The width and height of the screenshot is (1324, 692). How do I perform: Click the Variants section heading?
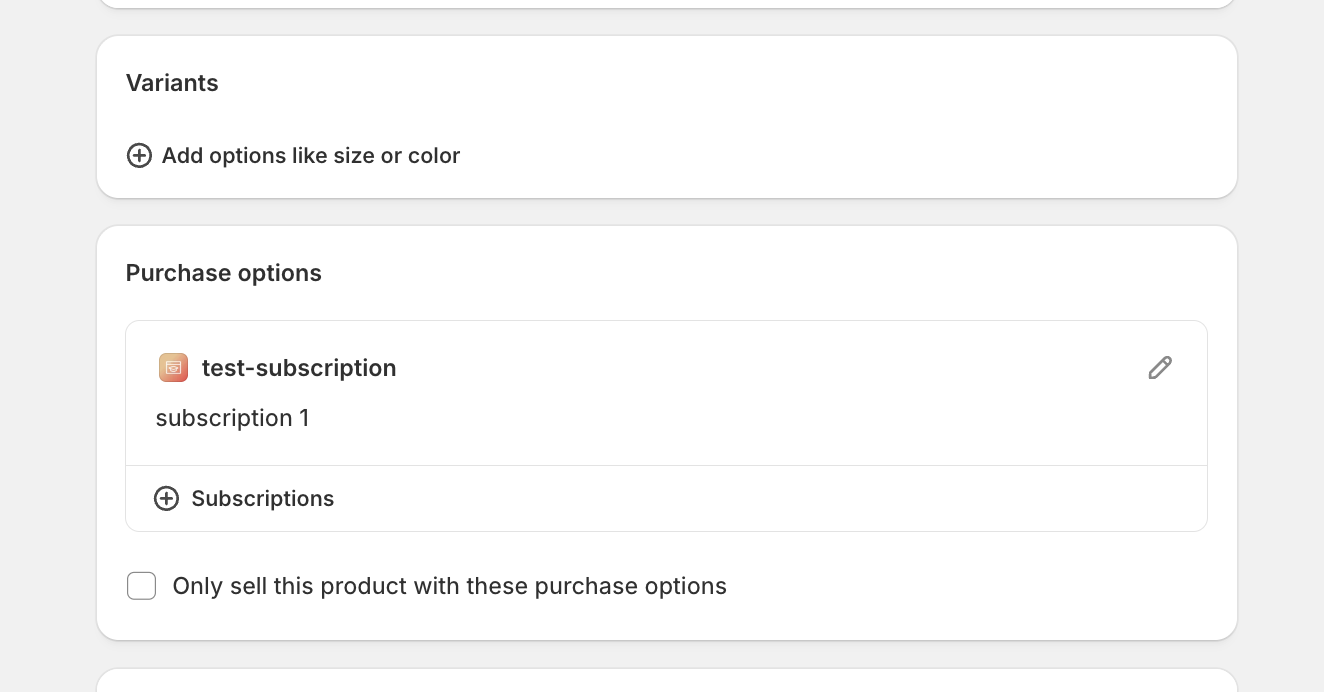[172, 83]
